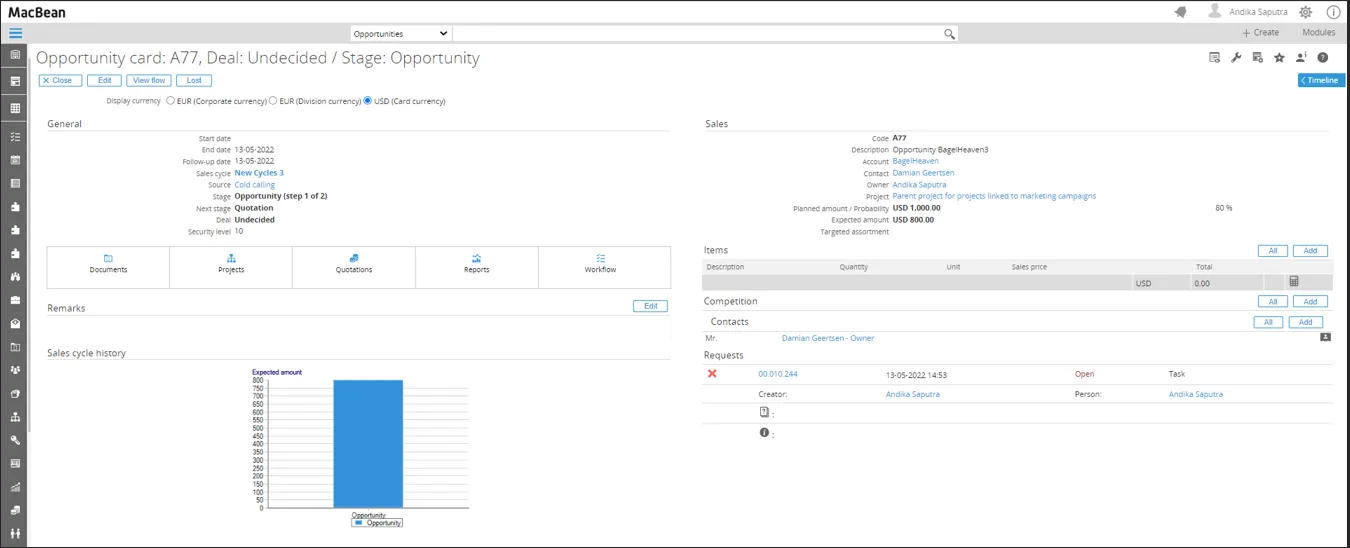
Task: Click the search magnifier icon
Action: tap(949, 34)
